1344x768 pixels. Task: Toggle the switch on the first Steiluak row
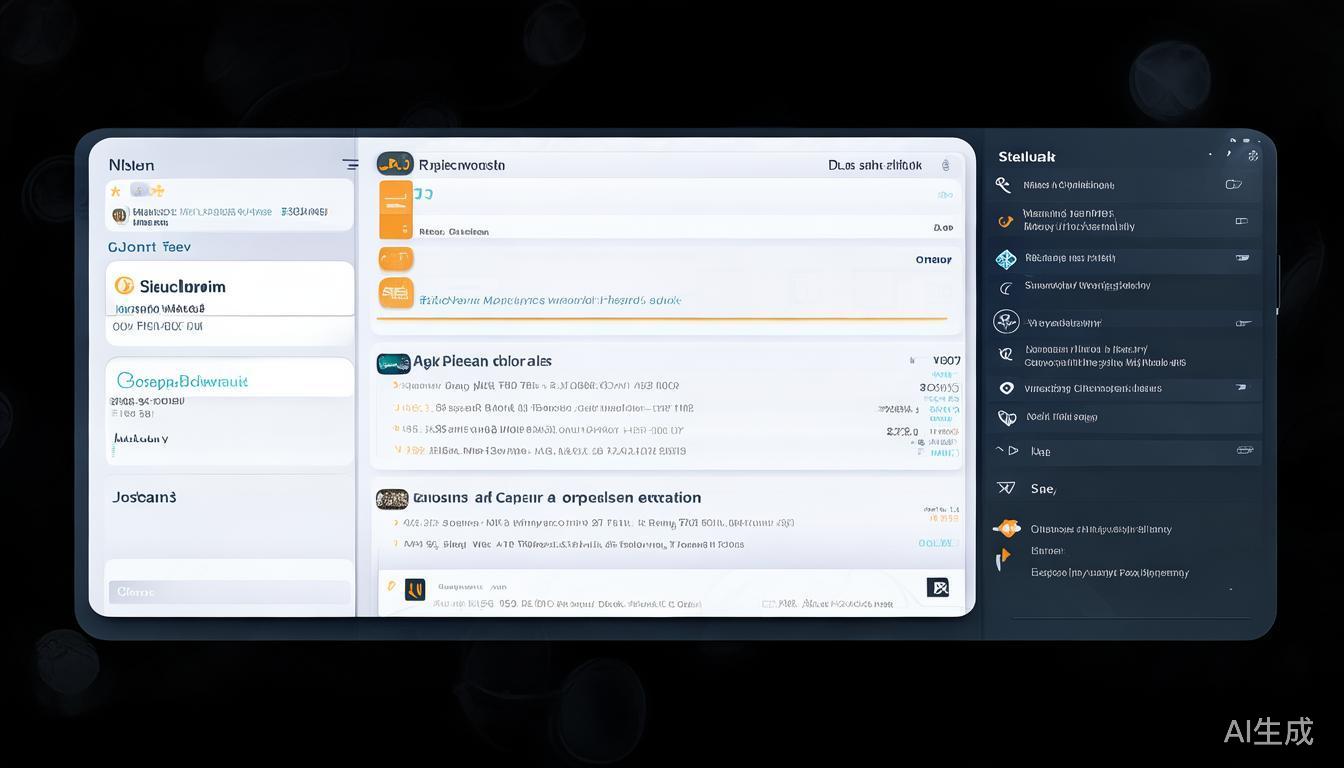(x=1233, y=185)
